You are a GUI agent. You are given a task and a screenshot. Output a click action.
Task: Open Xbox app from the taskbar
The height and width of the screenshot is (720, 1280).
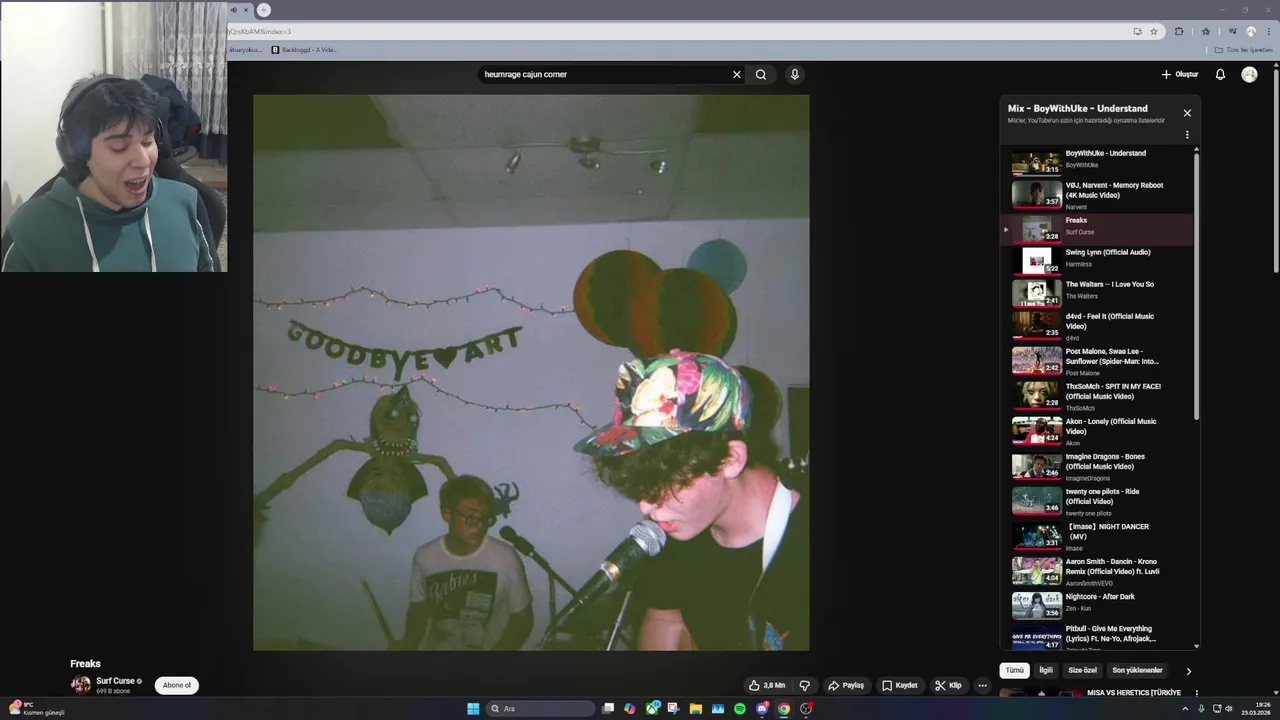(x=652, y=708)
